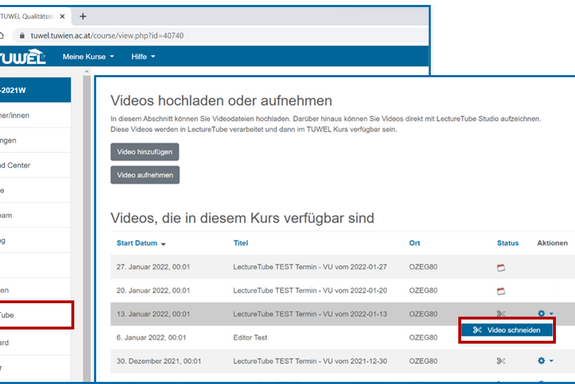The image size is (575, 384).
Task: Click the sidebar vertical scrollbar
Action: tap(87, 227)
